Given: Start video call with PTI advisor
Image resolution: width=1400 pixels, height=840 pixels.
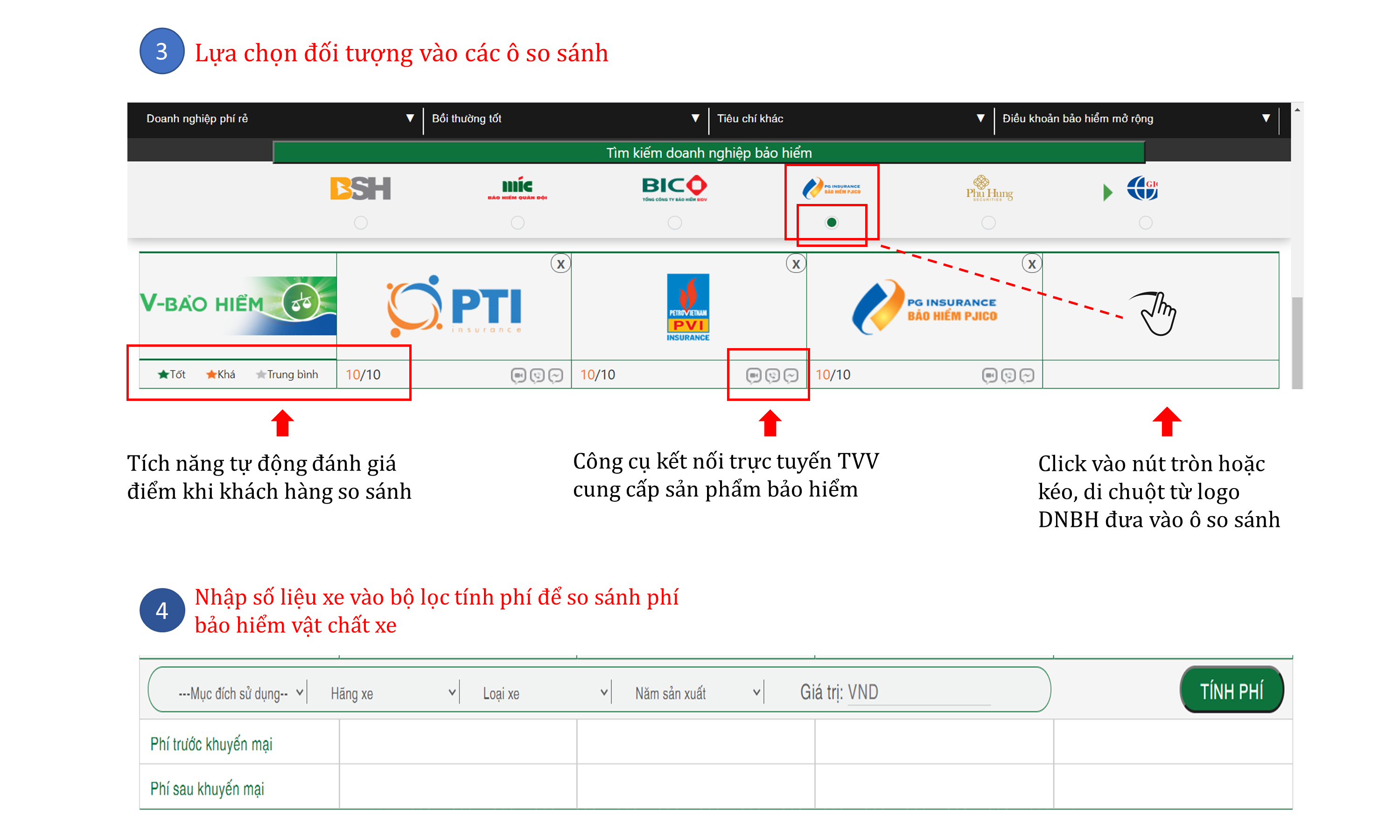Looking at the screenshot, I should [518, 375].
